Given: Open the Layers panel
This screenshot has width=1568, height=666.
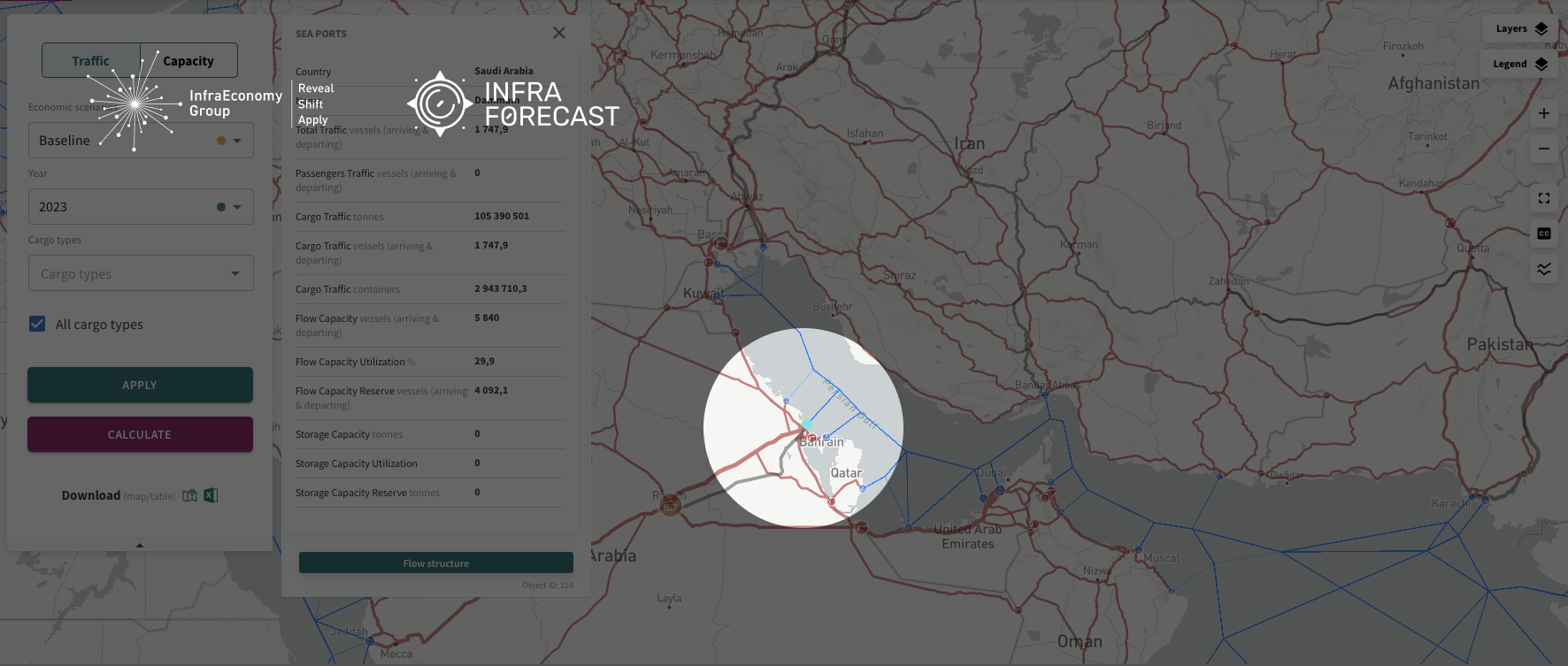Looking at the screenshot, I should coord(1520,28).
